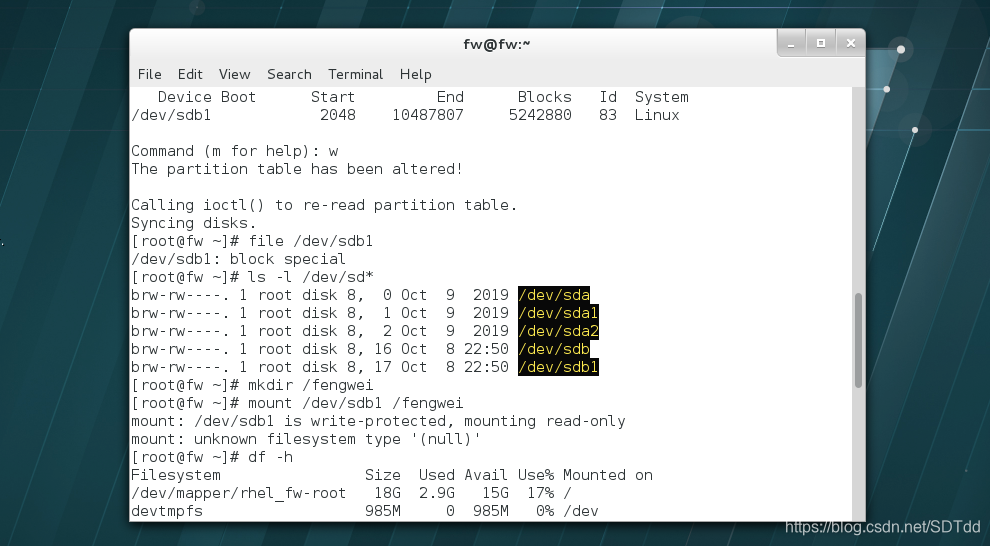Open the View menu
The height and width of the screenshot is (546, 990).
click(x=234, y=74)
